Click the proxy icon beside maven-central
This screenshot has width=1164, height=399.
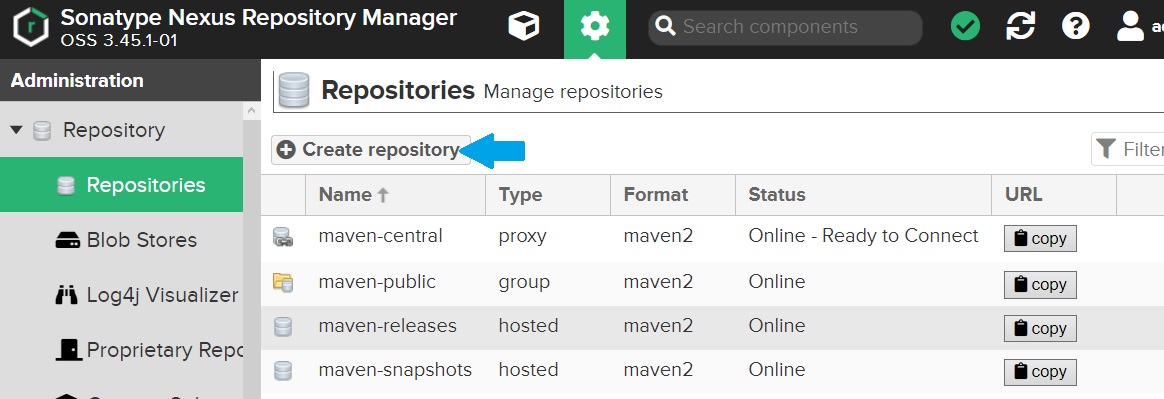coord(283,238)
